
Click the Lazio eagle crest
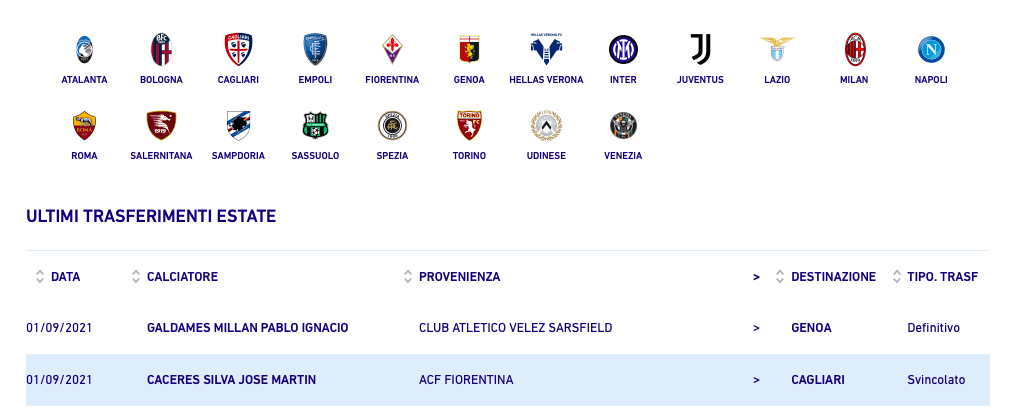point(777,49)
